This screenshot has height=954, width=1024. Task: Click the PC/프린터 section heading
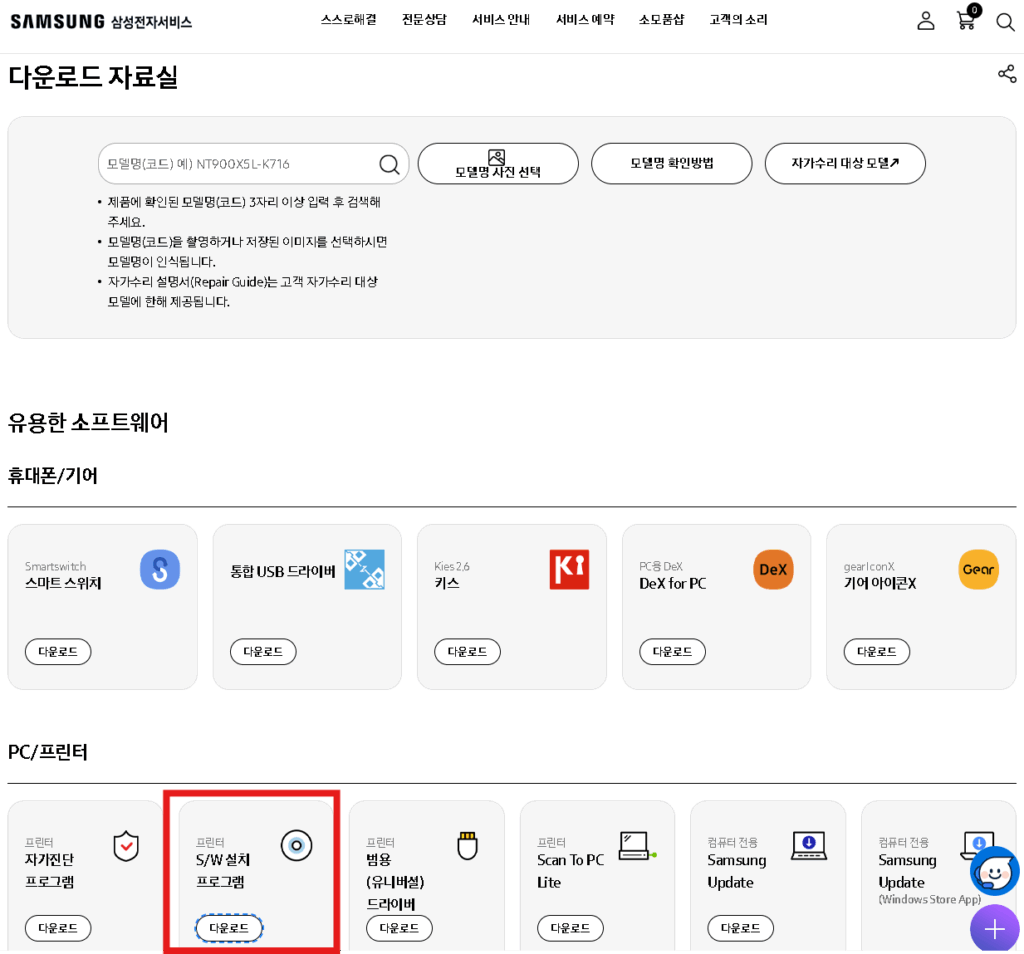tap(48, 752)
